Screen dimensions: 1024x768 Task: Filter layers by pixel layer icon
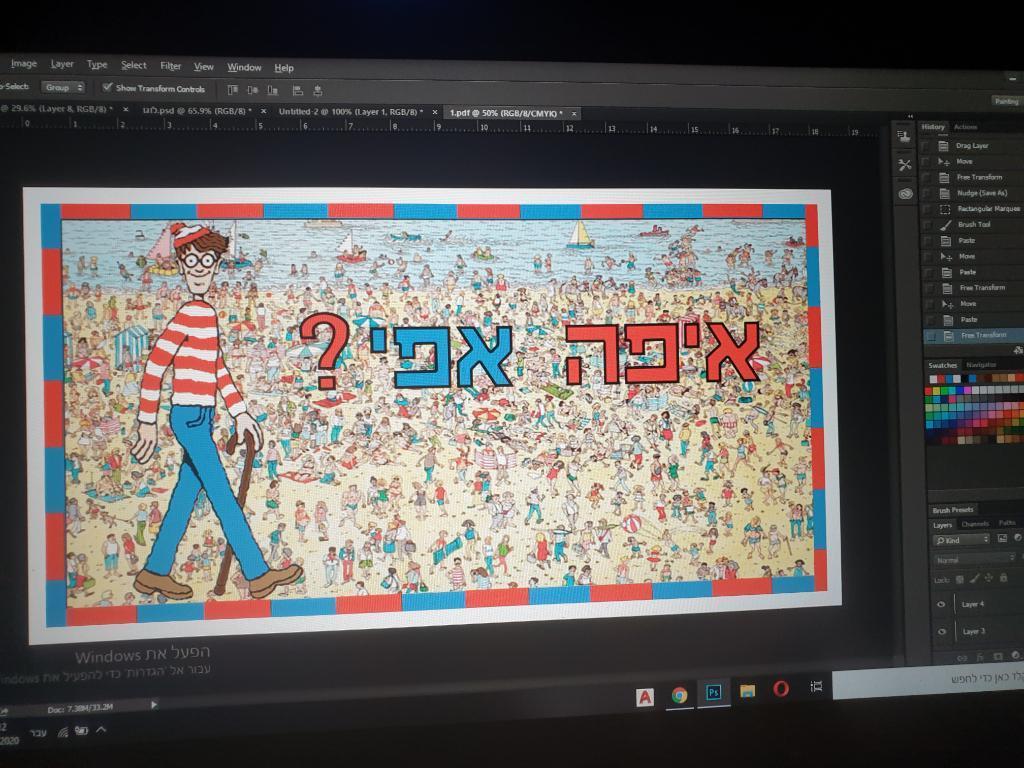[x=1002, y=538]
